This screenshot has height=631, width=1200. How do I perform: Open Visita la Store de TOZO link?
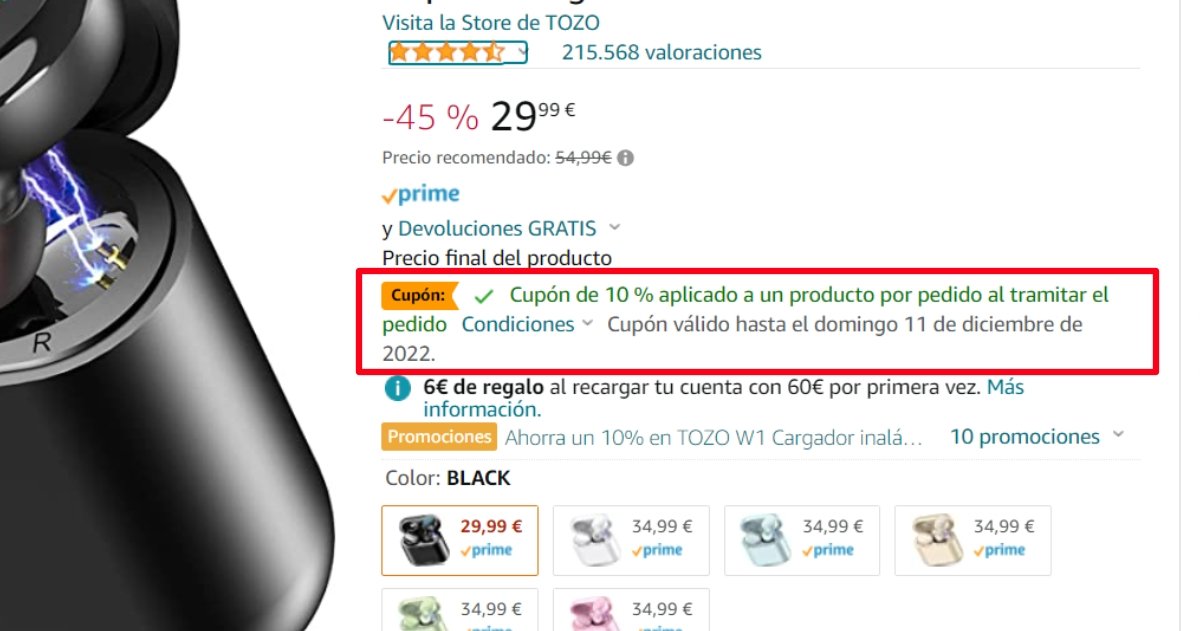pyautogui.click(x=491, y=22)
